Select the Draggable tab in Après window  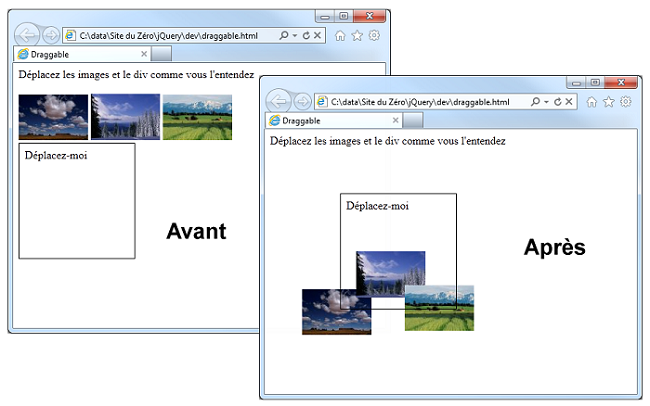[334, 120]
